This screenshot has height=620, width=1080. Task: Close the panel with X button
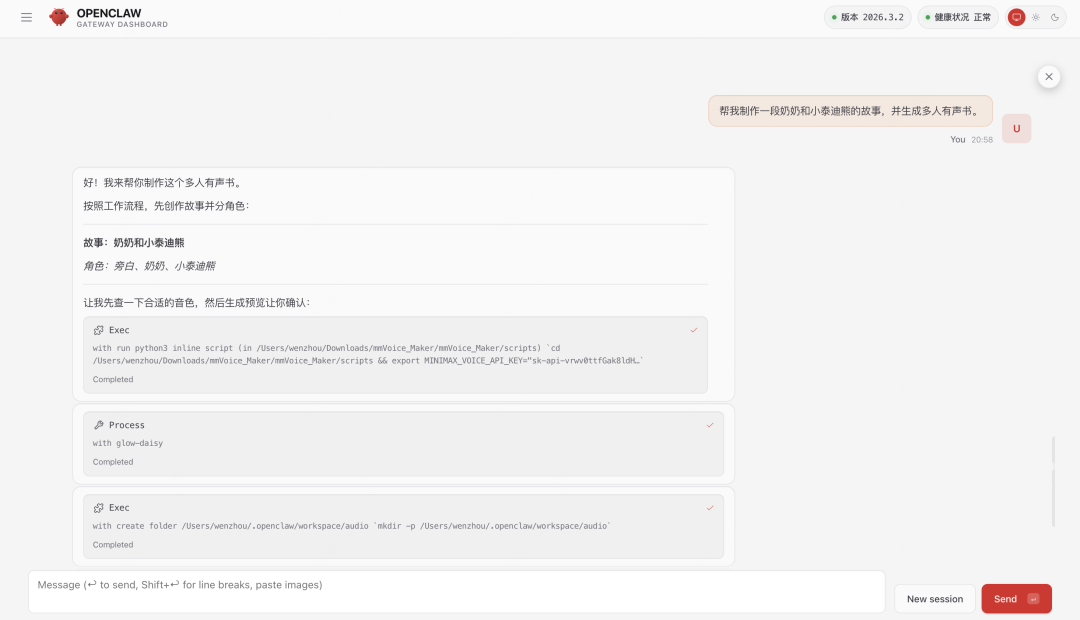coord(1048,77)
